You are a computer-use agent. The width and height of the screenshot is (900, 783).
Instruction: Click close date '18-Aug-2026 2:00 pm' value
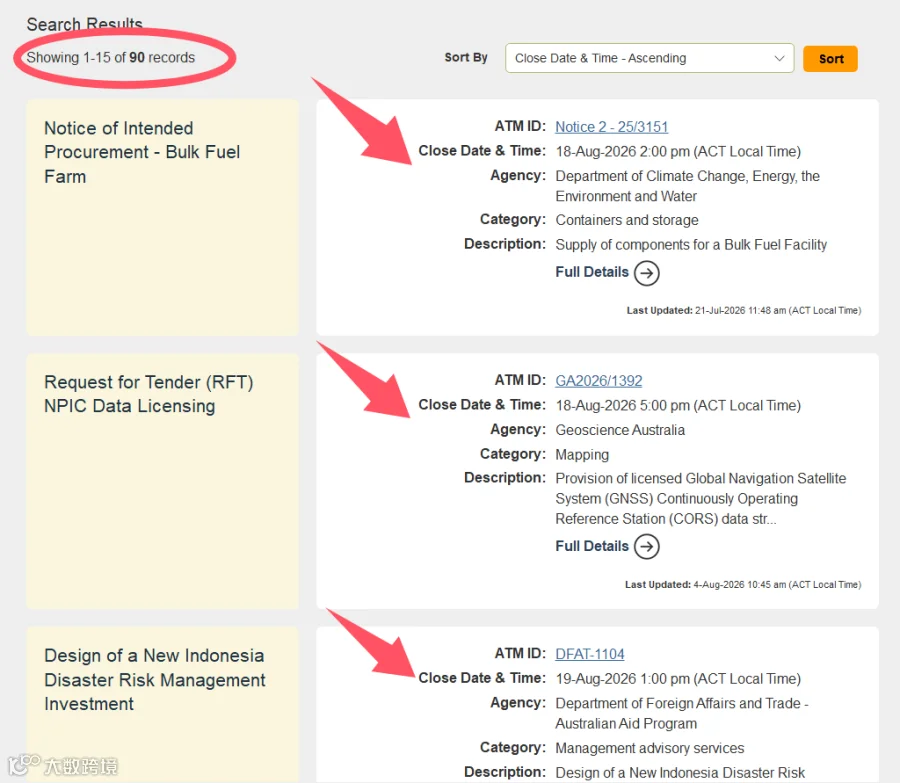pos(678,152)
